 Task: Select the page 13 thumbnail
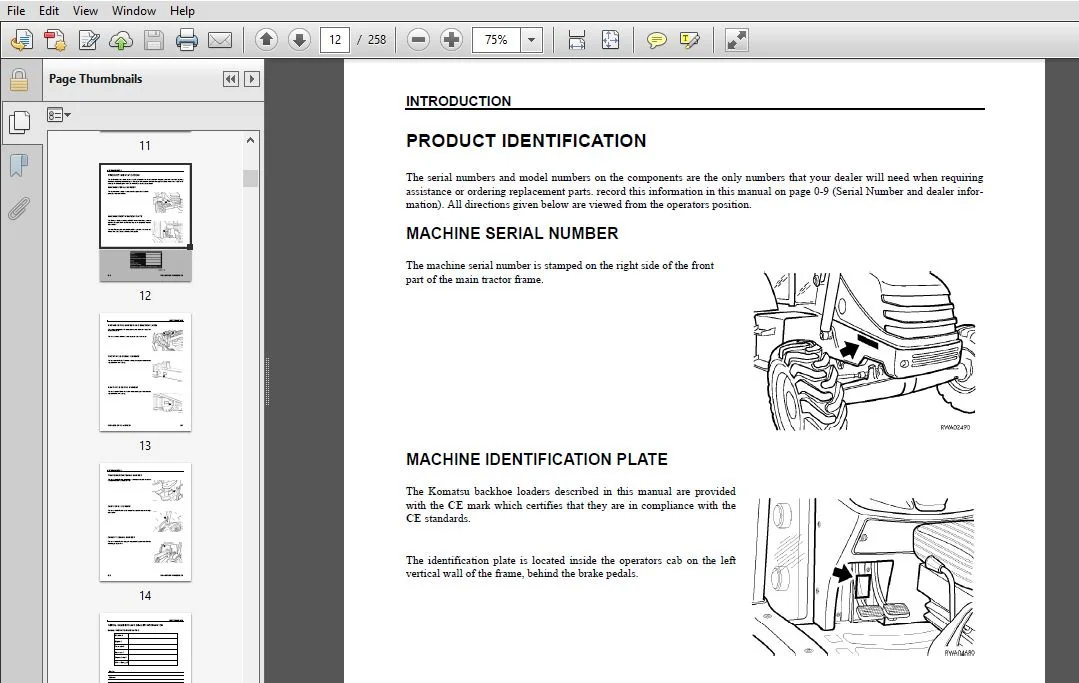click(145, 372)
